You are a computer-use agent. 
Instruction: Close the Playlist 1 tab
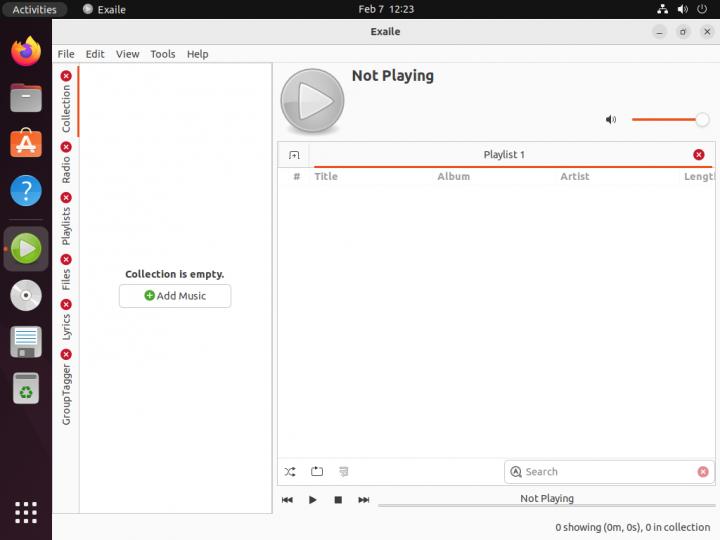click(698, 154)
